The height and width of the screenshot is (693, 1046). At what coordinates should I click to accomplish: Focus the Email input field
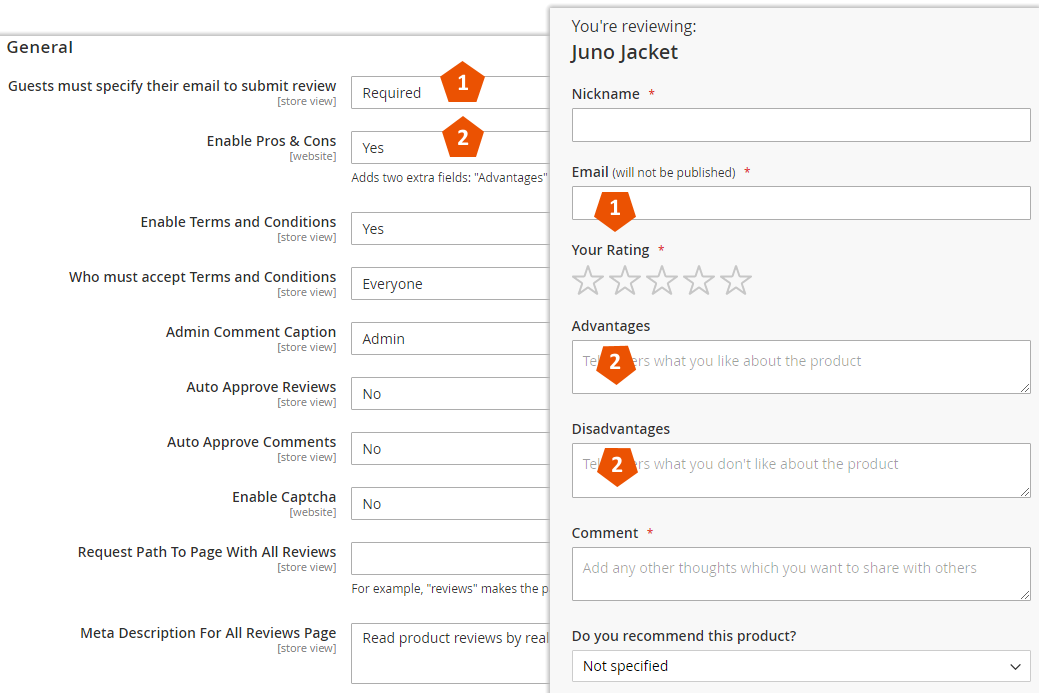tap(801, 203)
